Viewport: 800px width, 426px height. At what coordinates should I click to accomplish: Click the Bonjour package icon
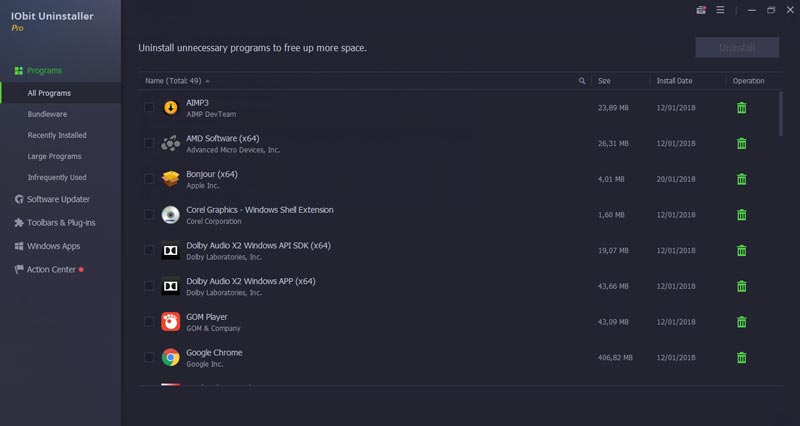point(170,179)
